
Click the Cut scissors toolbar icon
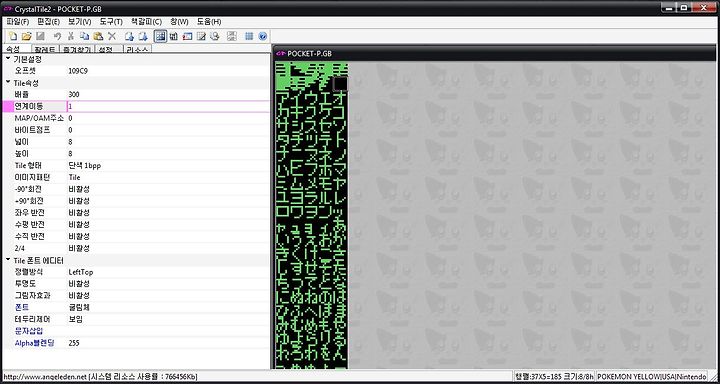coord(71,36)
